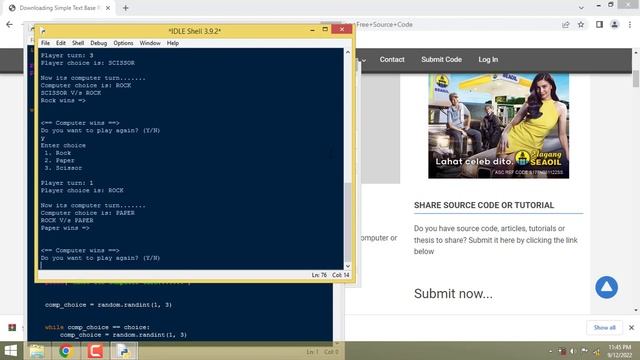Open the Contact page link

(x=392, y=60)
